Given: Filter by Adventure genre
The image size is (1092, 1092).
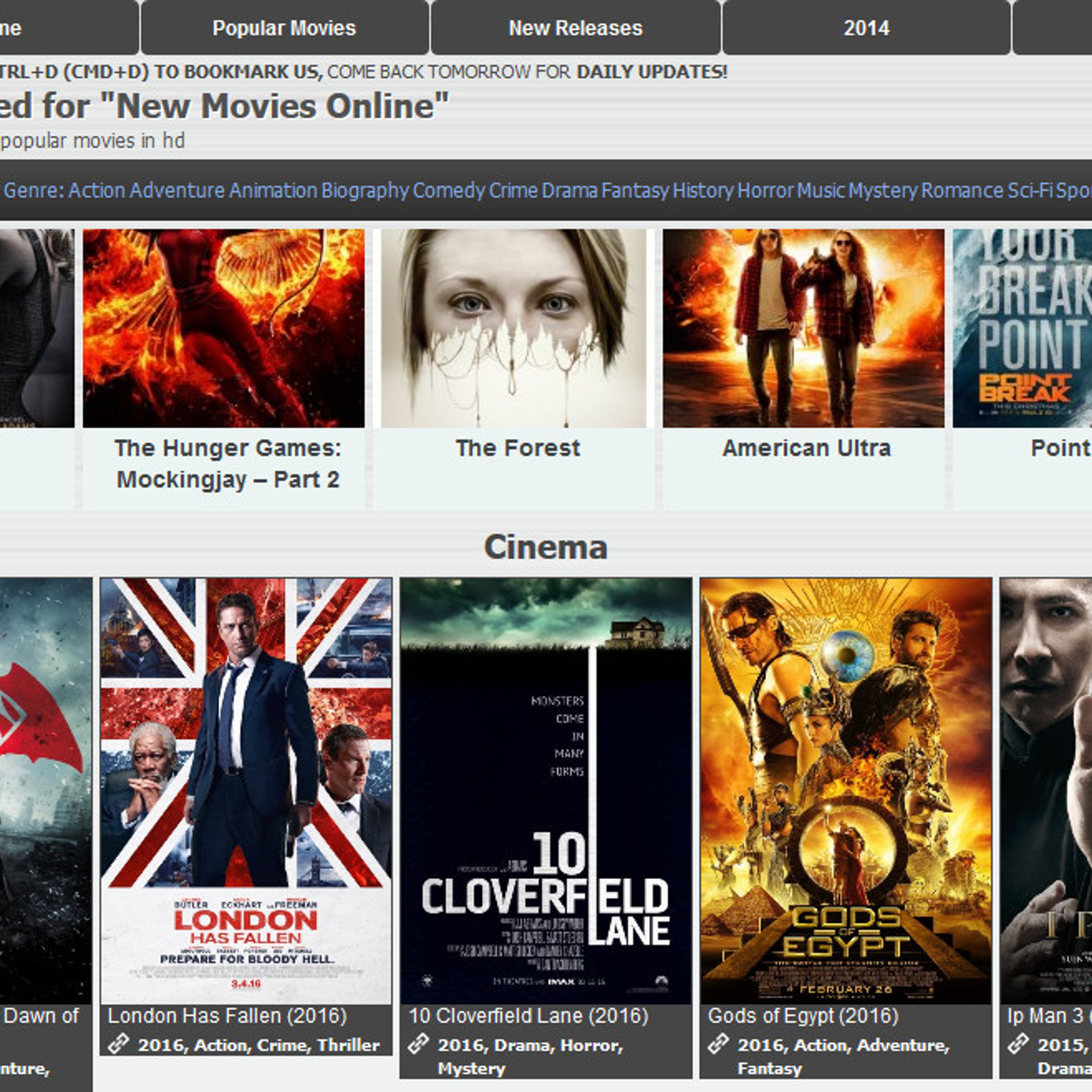Looking at the screenshot, I should coord(177,190).
